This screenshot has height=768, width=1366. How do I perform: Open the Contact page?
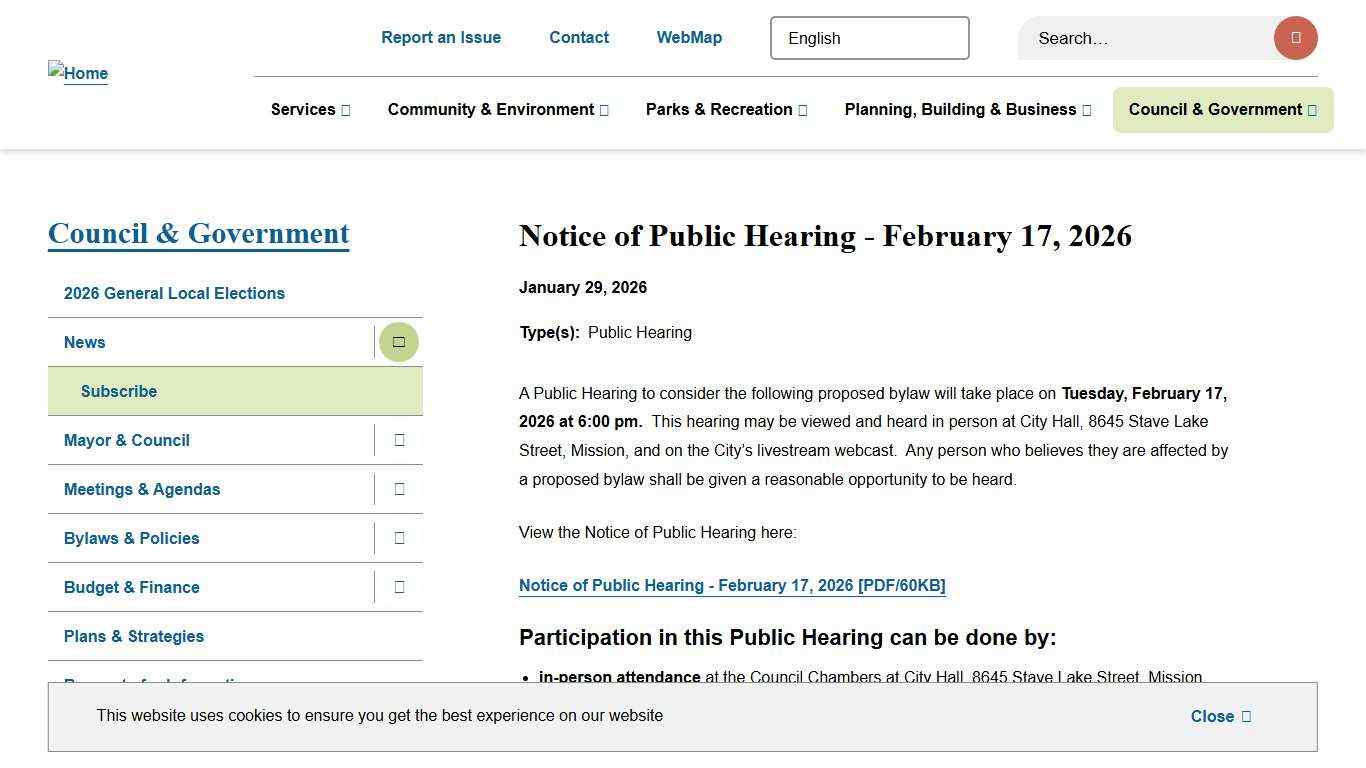578,37
